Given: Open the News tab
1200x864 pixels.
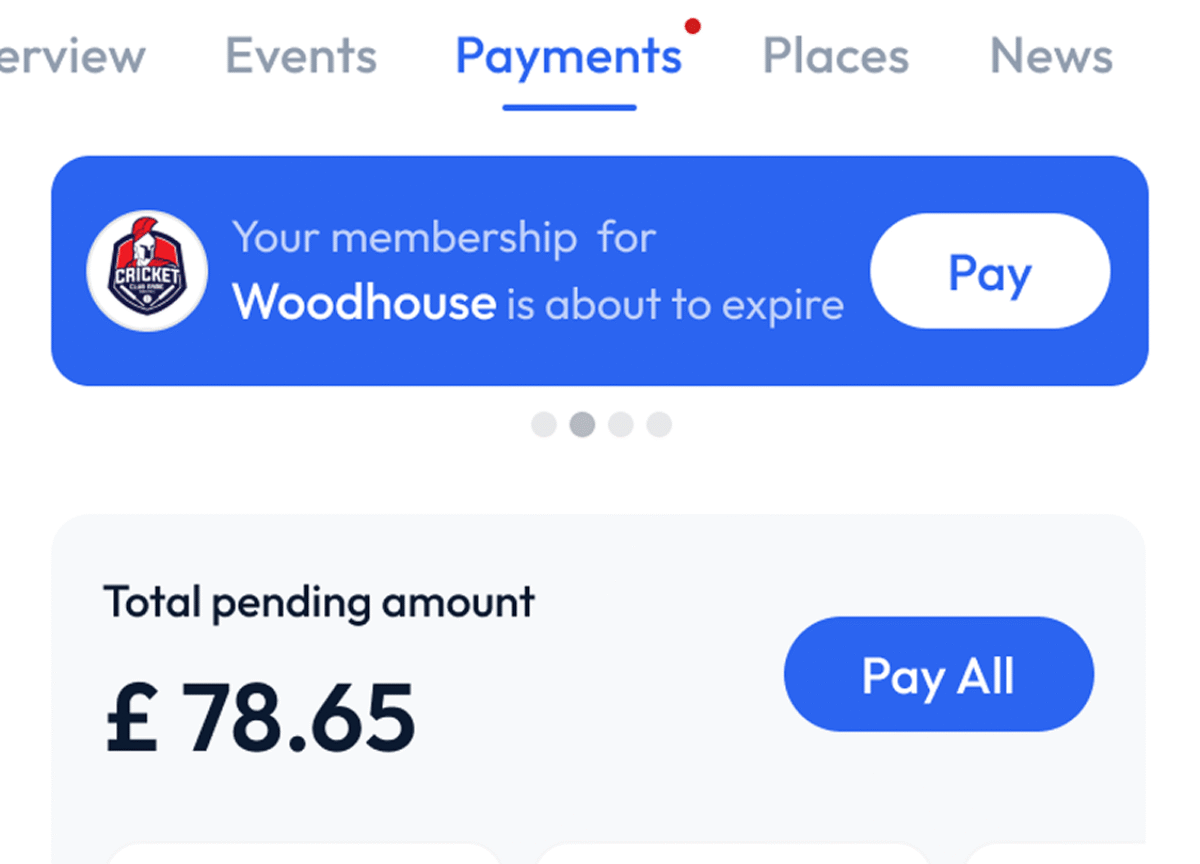Looking at the screenshot, I should pyautogui.click(x=1051, y=56).
